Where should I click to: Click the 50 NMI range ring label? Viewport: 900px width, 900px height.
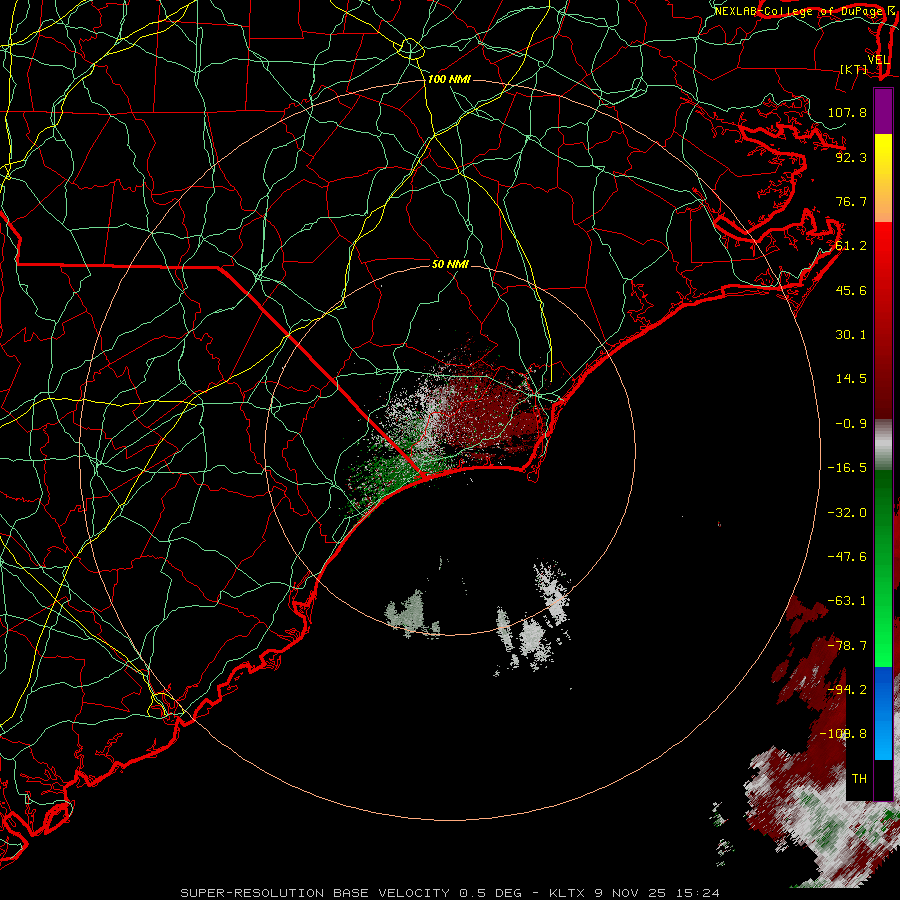point(450,264)
